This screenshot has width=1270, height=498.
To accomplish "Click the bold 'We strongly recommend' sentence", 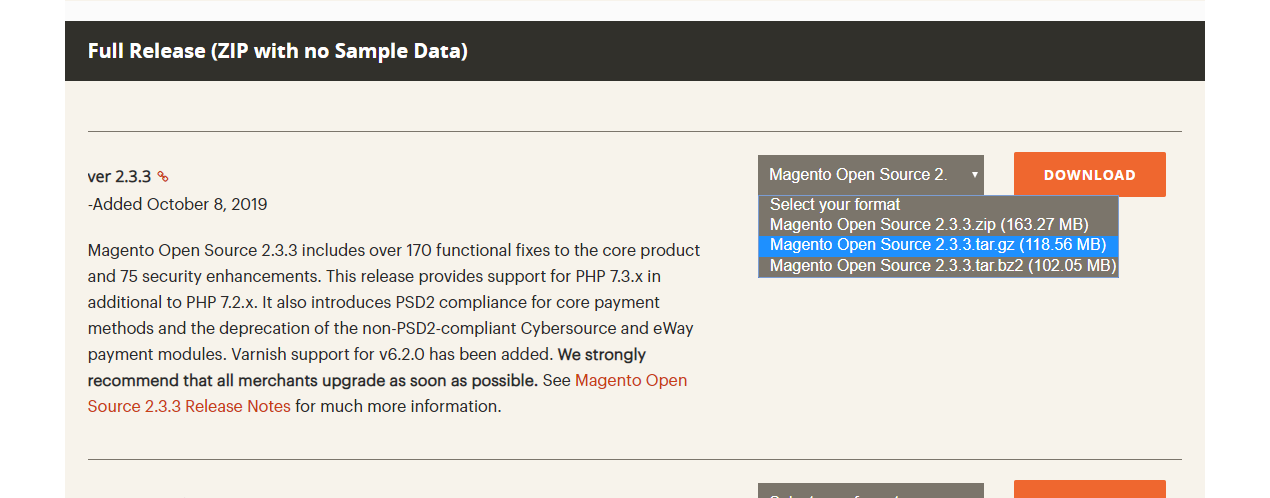I will pos(367,368).
